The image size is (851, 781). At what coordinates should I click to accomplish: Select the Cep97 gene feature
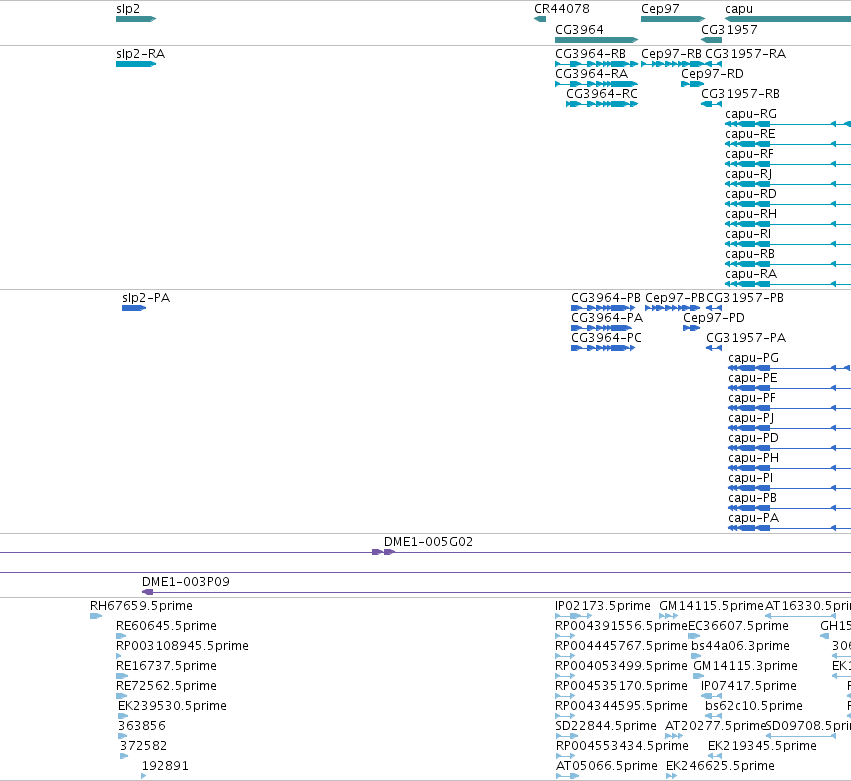pyautogui.click(x=673, y=19)
